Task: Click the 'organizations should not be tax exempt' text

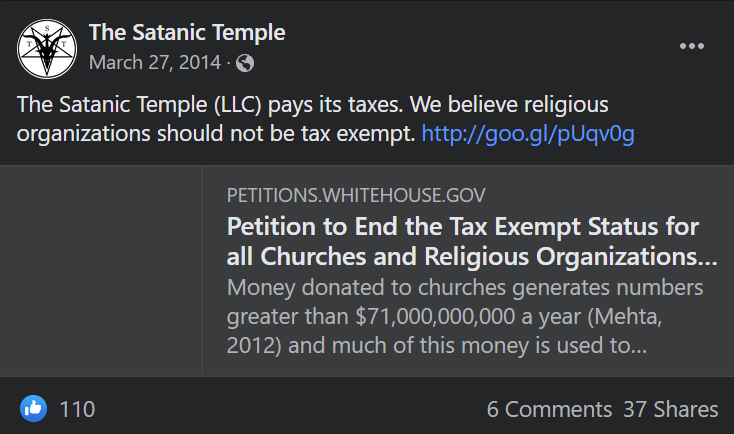Action: point(216,133)
